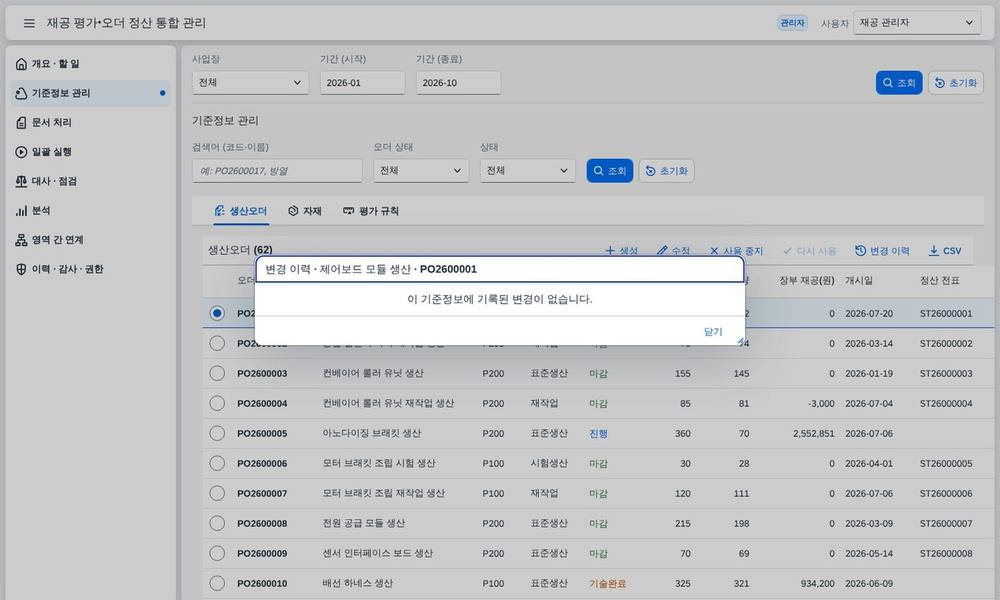Select radio button for PO2600004
Viewport: 1000px width, 600px height.
217,403
